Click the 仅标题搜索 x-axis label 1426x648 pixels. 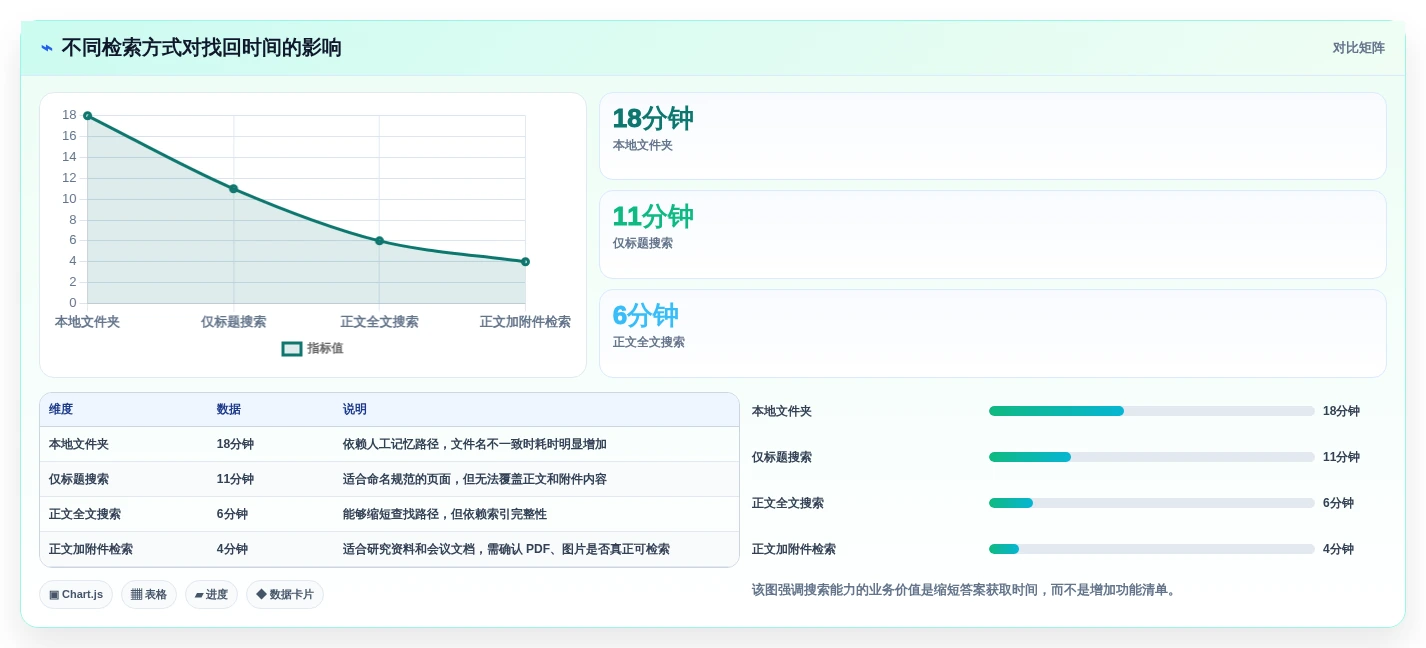click(x=234, y=322)
